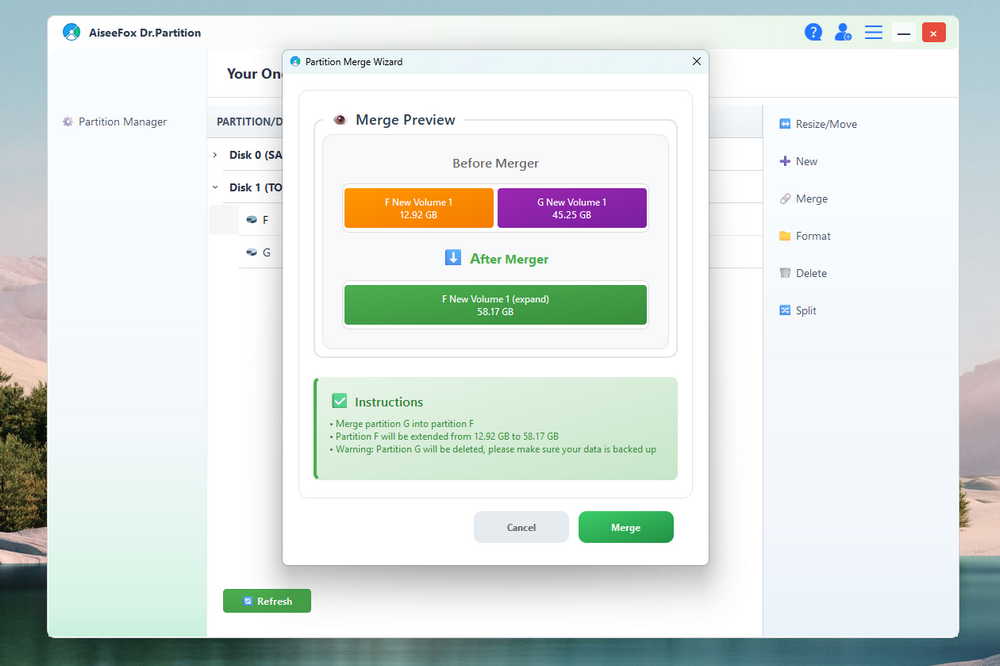Viewport: 1000px width, 666px height.
Task: Collapse the Disk 1 tree row
Action: coord(215,187)
